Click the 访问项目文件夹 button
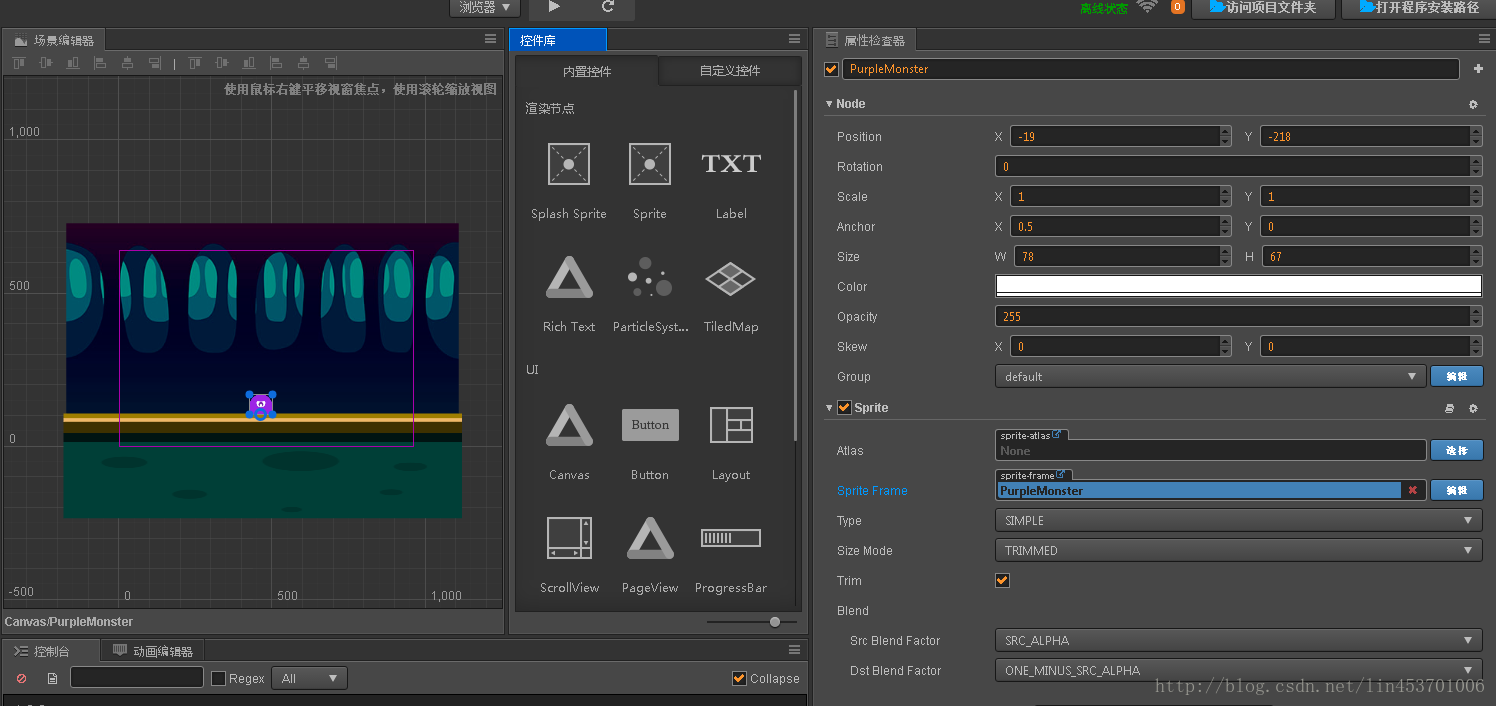 point(1263,8)
